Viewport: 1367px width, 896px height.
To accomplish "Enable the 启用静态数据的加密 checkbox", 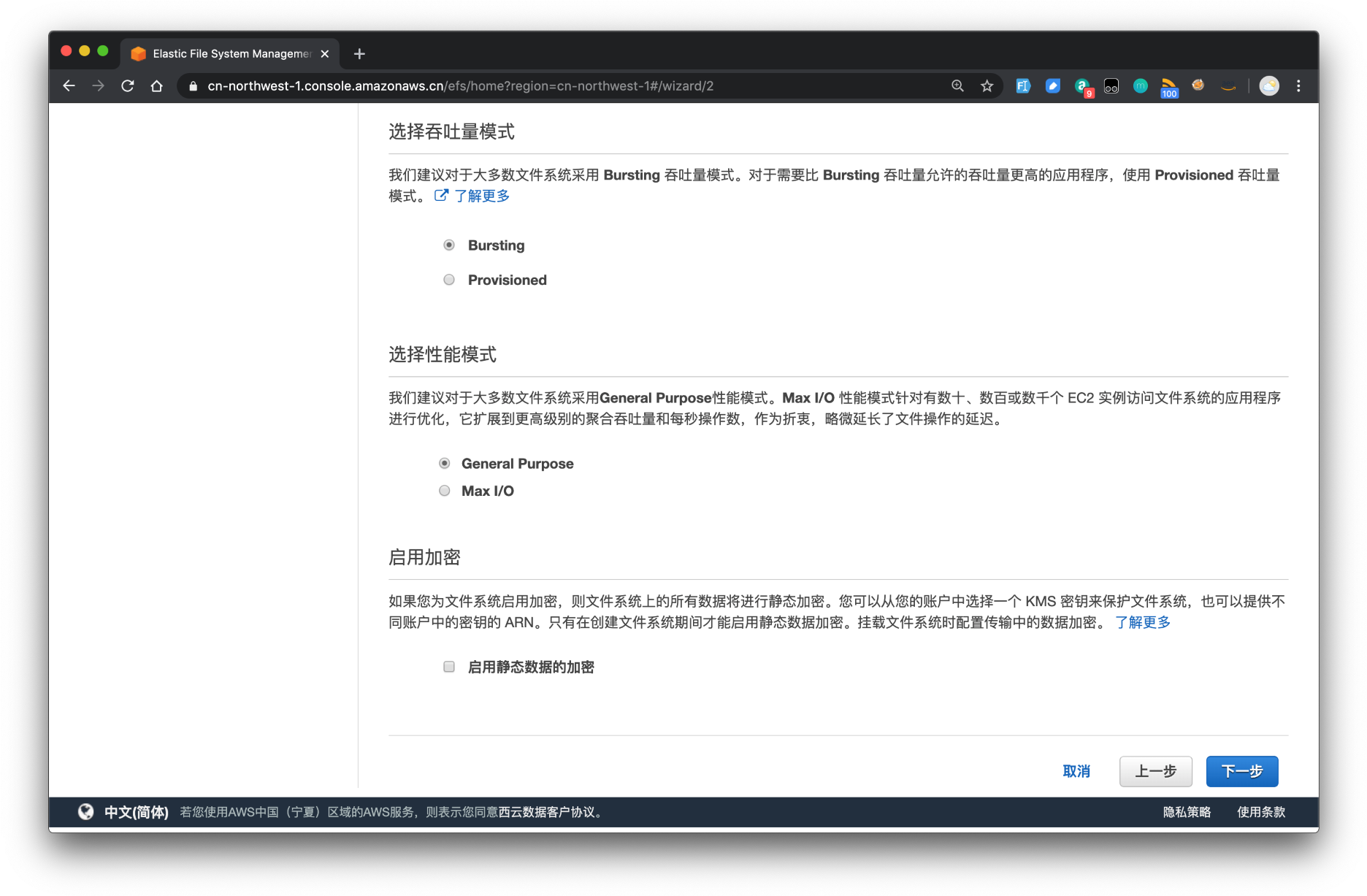I will (449, 667).
